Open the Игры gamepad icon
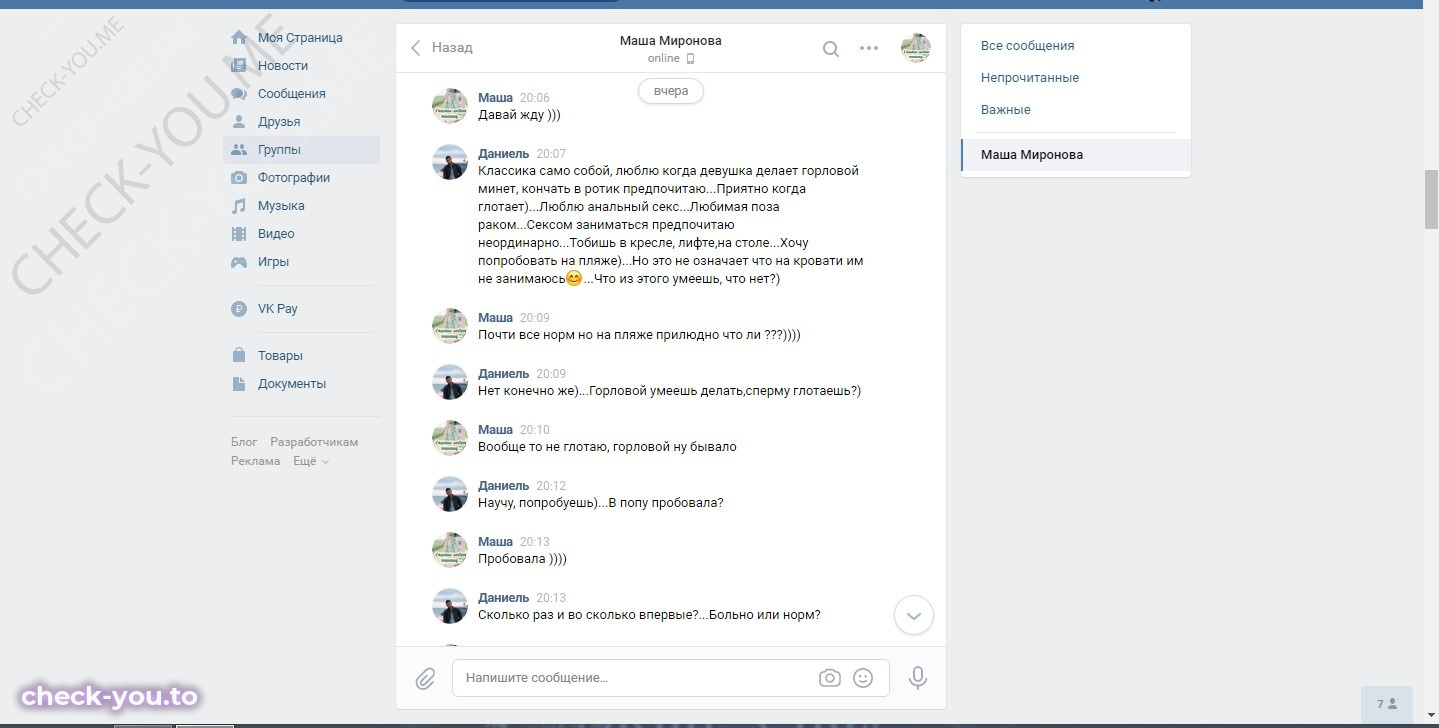Image resolution: width=1439 pixels, height=728 pixels. pos(239,262)
